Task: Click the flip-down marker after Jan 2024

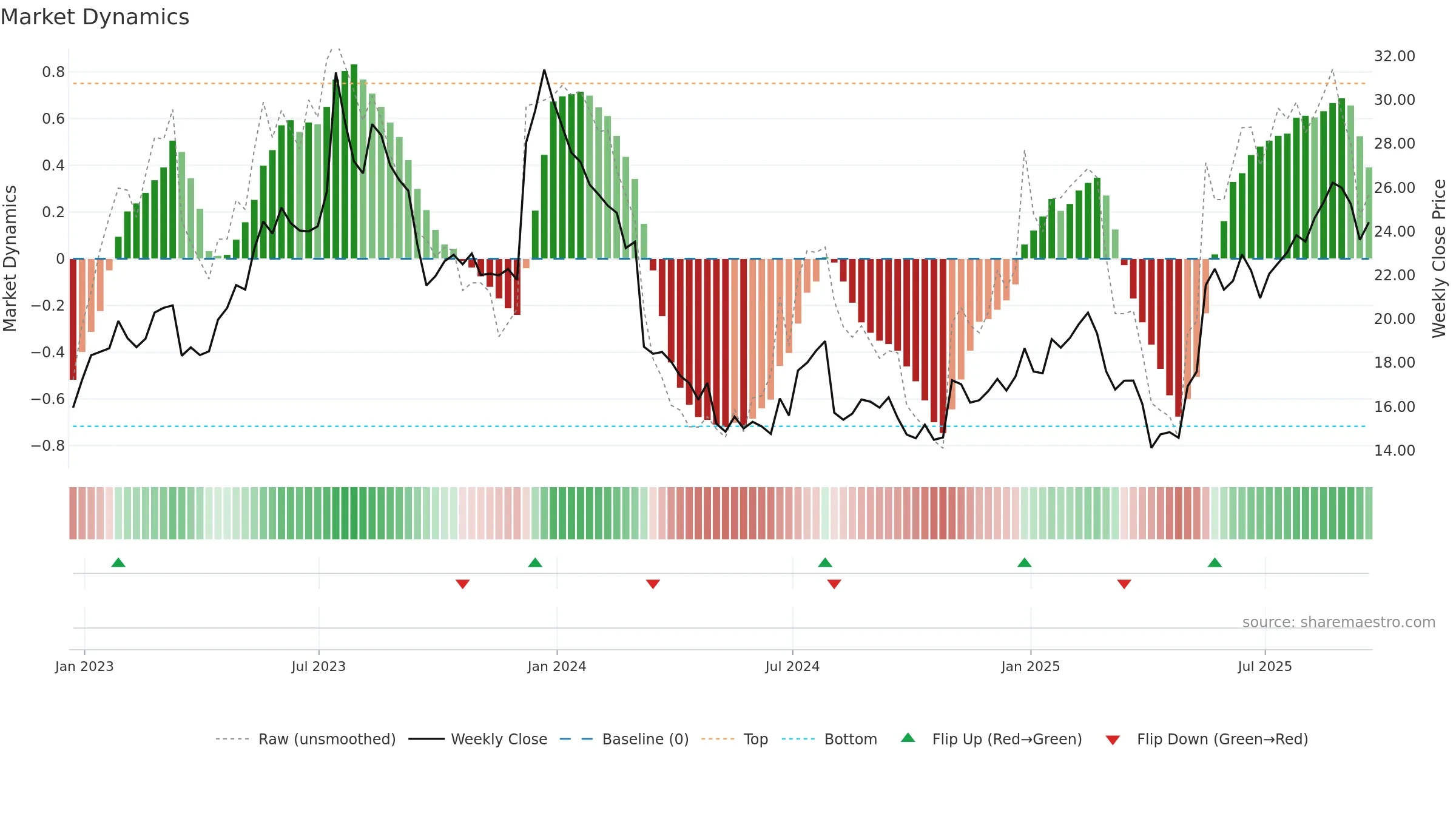Action: coord(653,584)
